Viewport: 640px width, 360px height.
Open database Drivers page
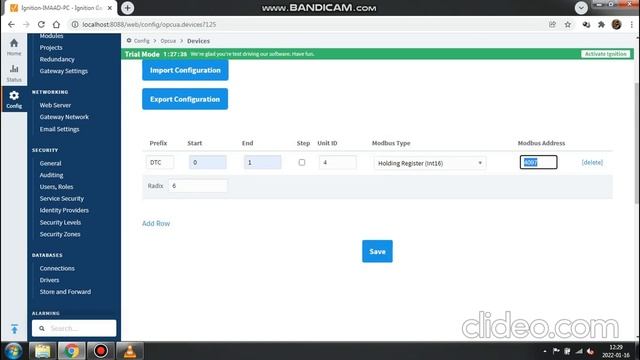pos(49,280)
